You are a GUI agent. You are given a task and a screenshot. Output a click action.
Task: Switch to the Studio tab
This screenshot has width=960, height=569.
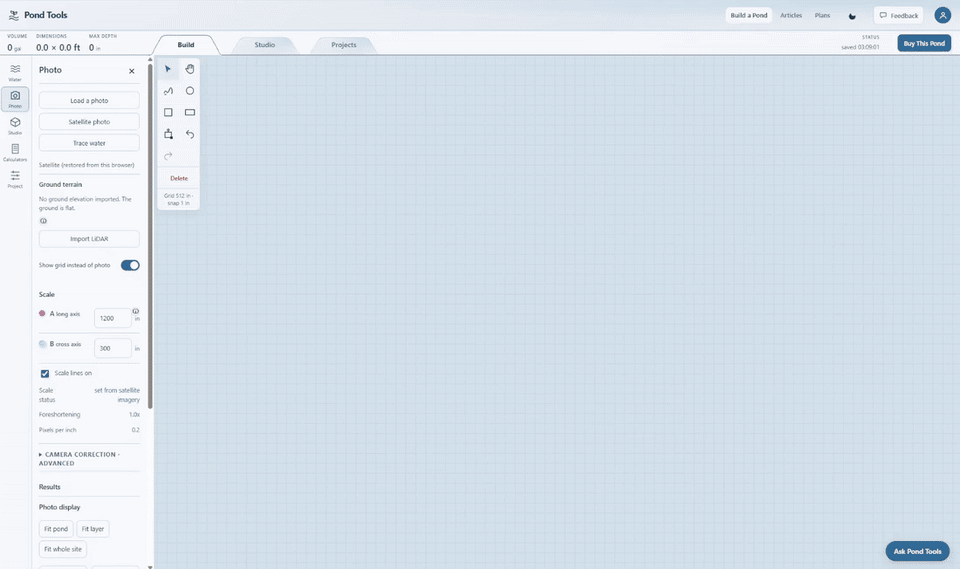(264, 45)
